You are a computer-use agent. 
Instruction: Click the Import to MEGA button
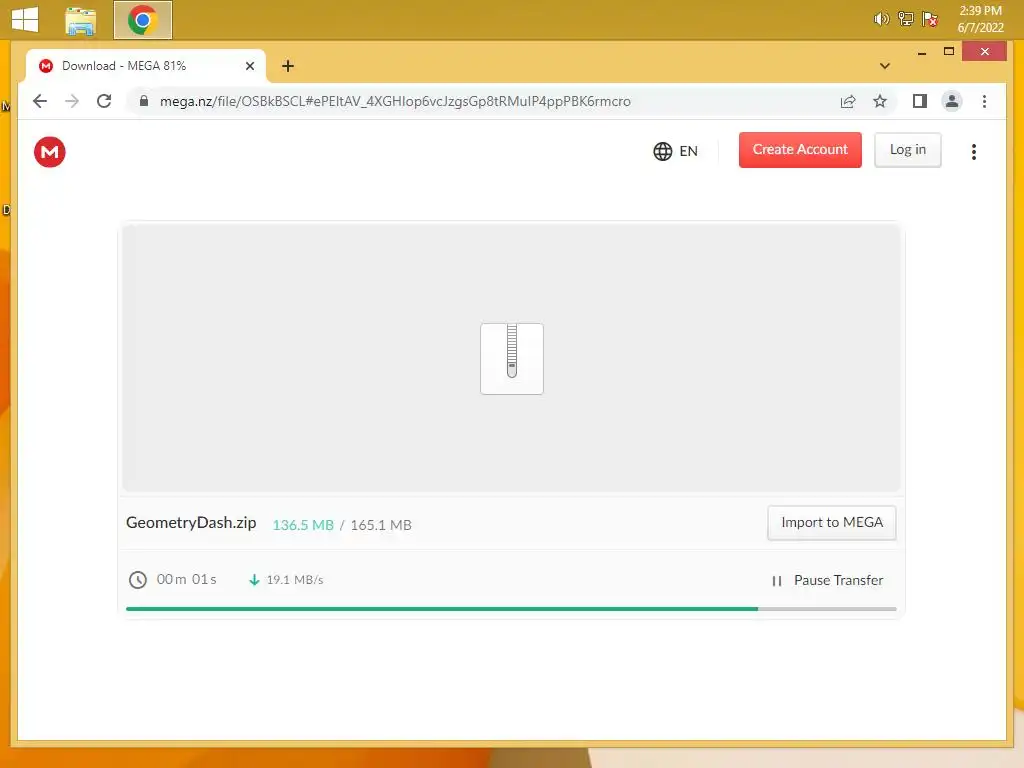click(831, 522)
